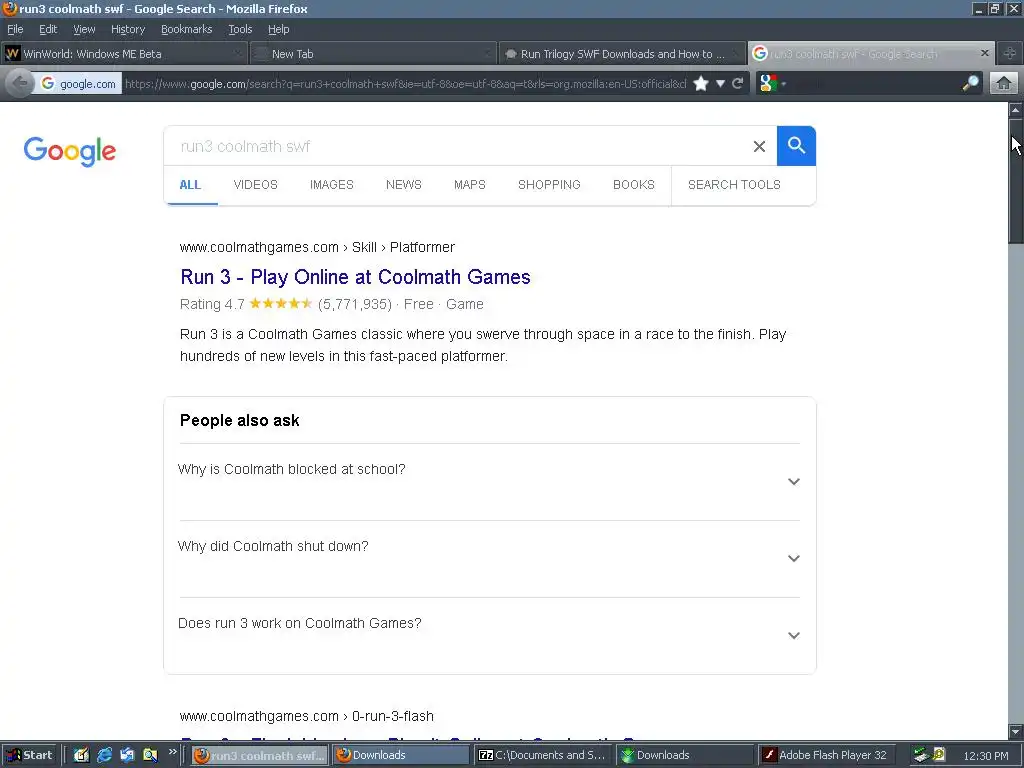The height and width of the screenshot is (768, 1024).
Task: Launch Outlook Express from quick launch
Action: (127, 755)
